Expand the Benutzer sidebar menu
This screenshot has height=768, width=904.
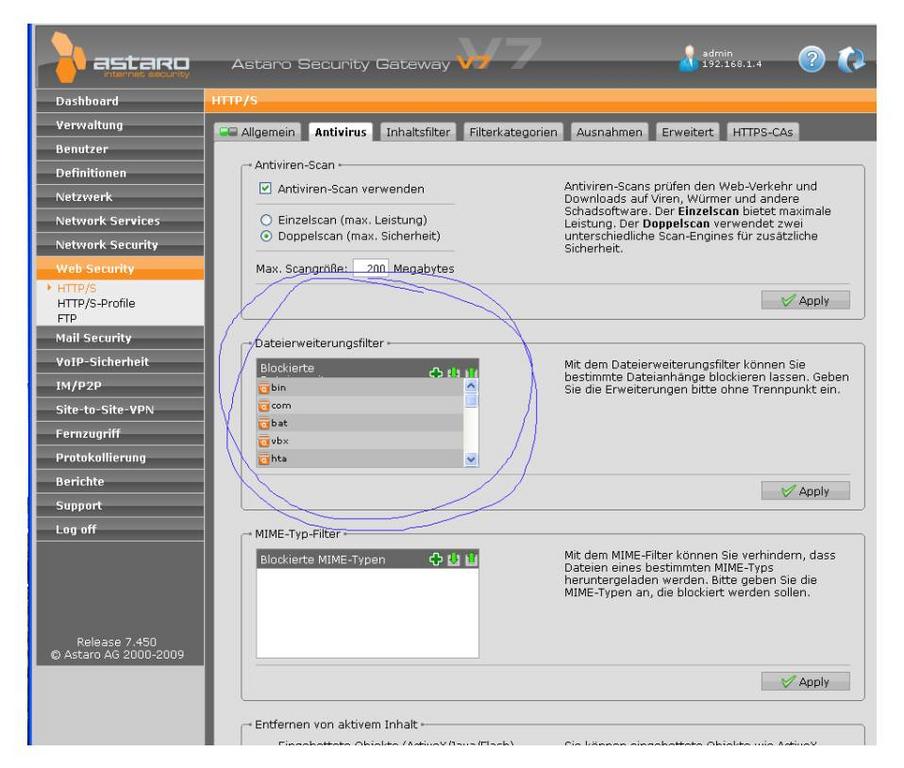tap(120, 149)
